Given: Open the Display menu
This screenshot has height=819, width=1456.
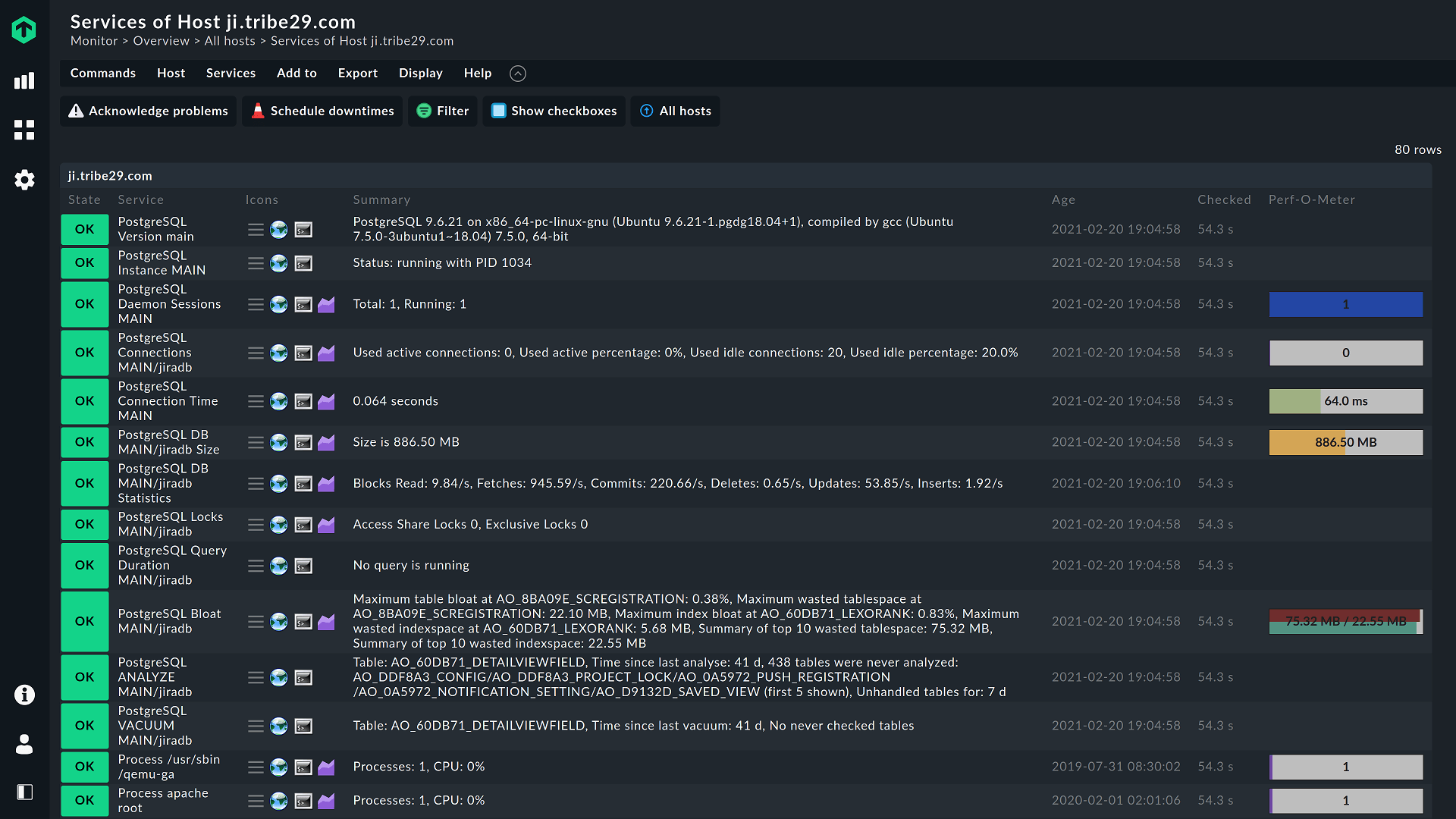Looking at the screenshot, I should click(x=421, y=73).
